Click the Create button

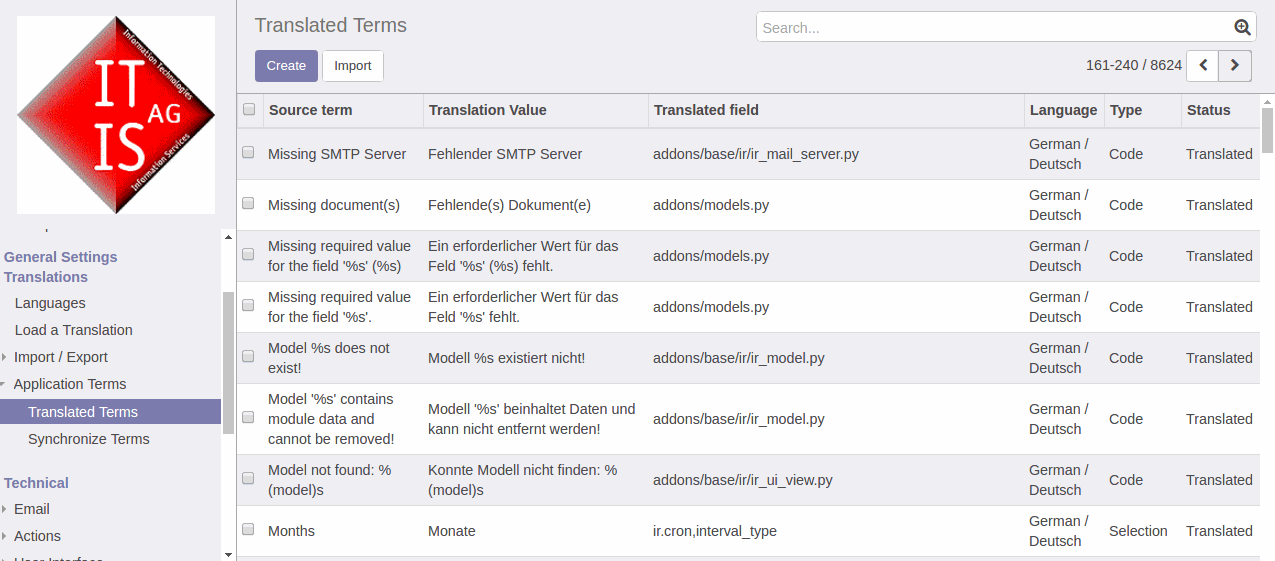coord(286,66)
